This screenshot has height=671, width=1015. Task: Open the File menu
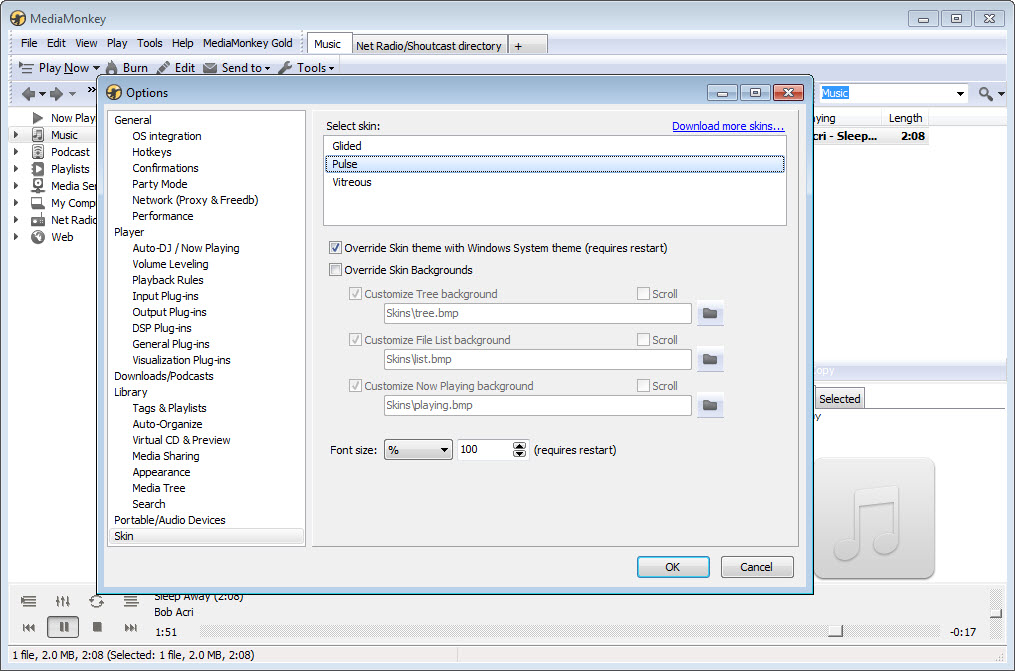point(29,43)
